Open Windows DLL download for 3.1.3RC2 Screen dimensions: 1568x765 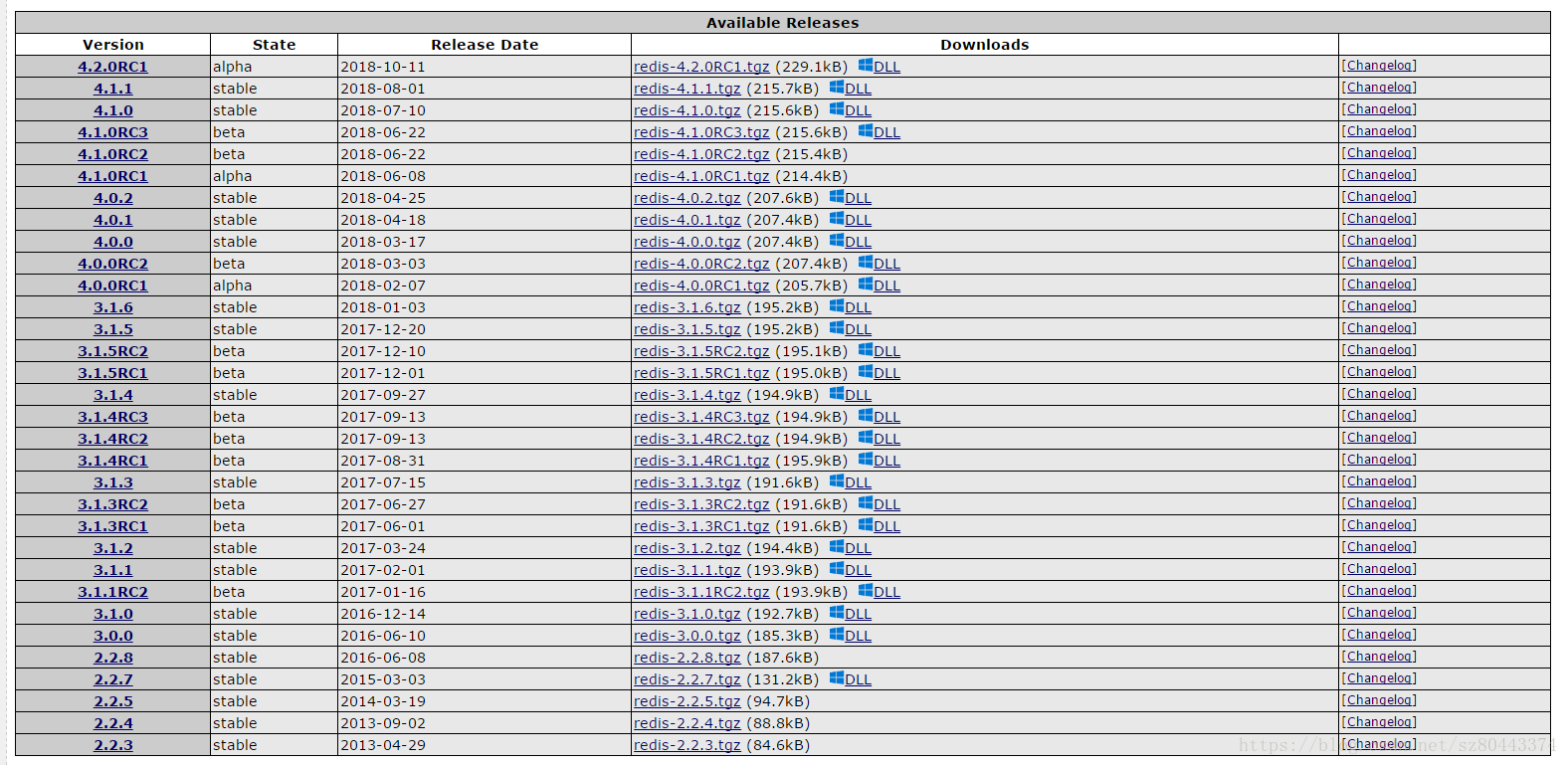[880, 504]
